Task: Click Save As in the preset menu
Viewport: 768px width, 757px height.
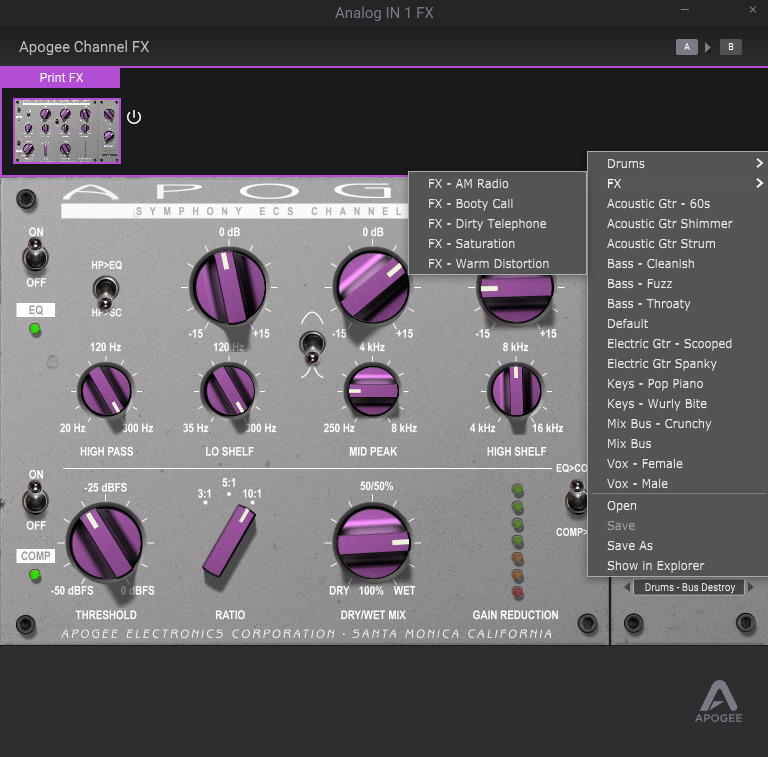Action: coord(677,546)
